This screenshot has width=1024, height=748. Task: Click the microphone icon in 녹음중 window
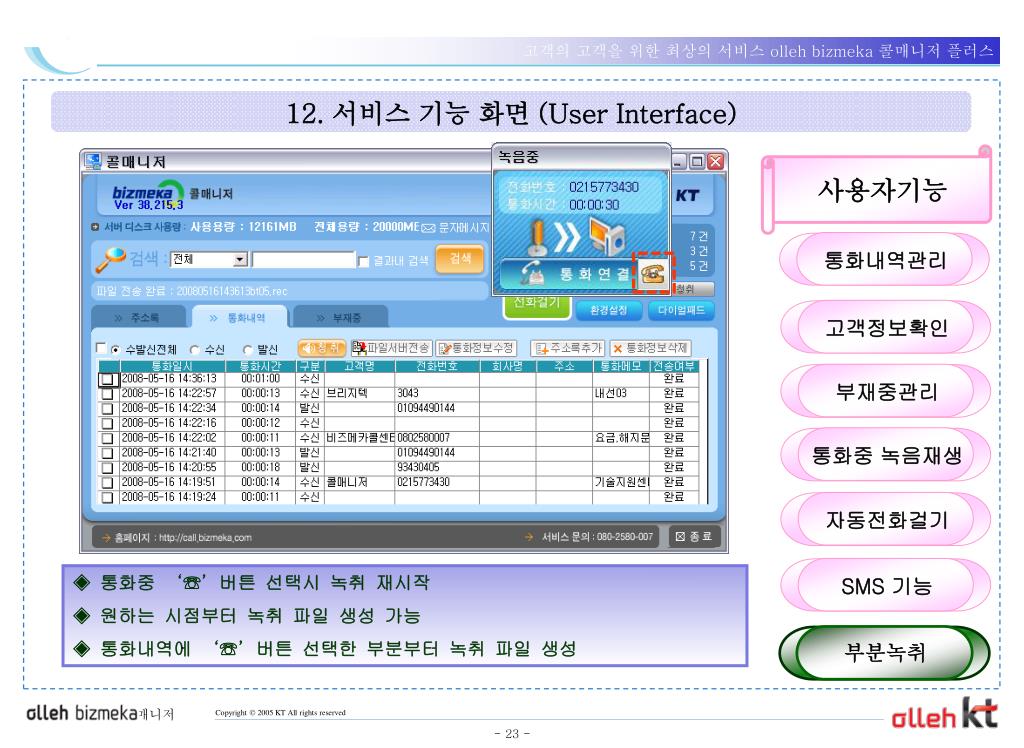point(536,237)
